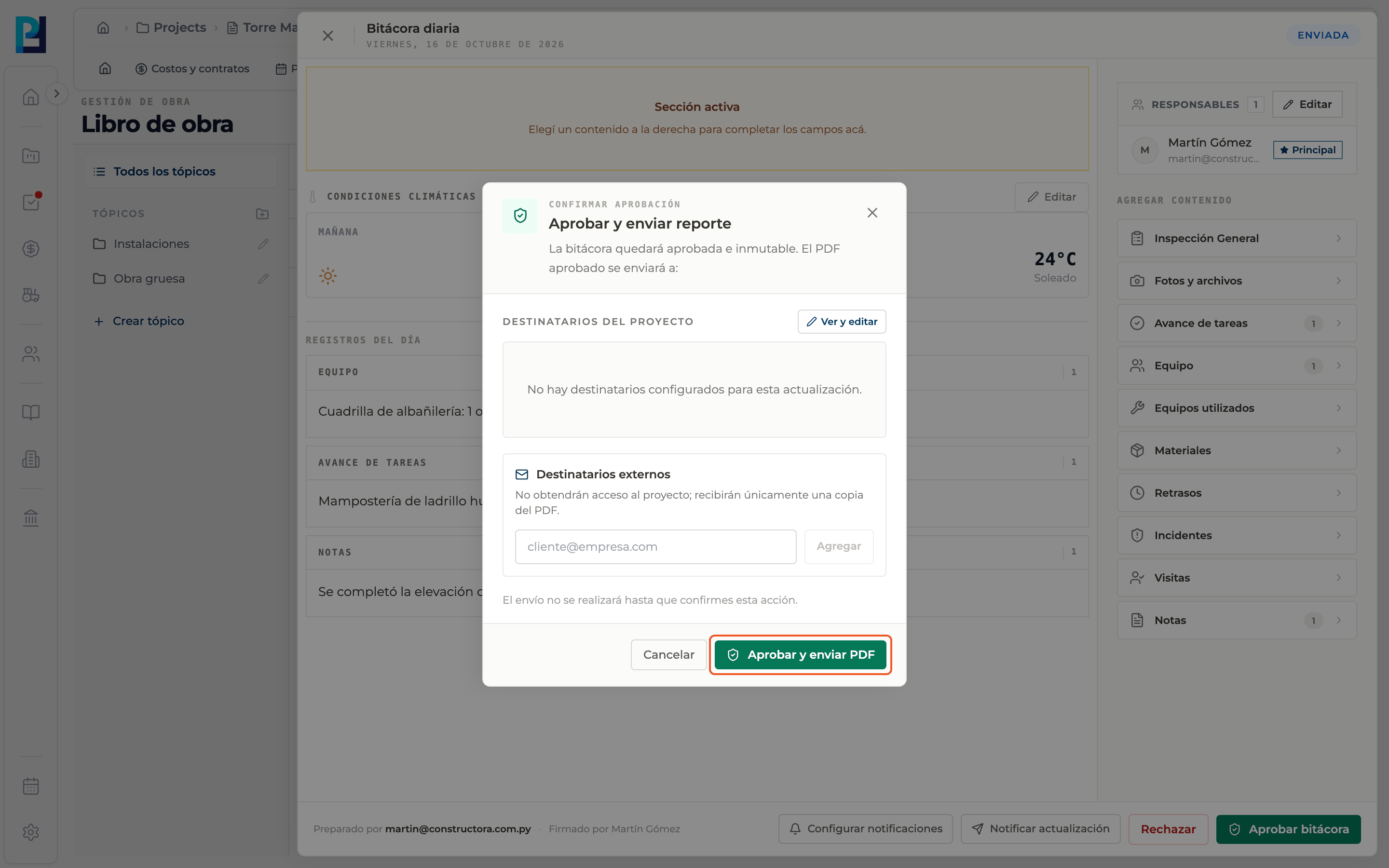Expand Avance de tareas content
This screenshot has width=1389, height=868.
[x=1236, y=323]
